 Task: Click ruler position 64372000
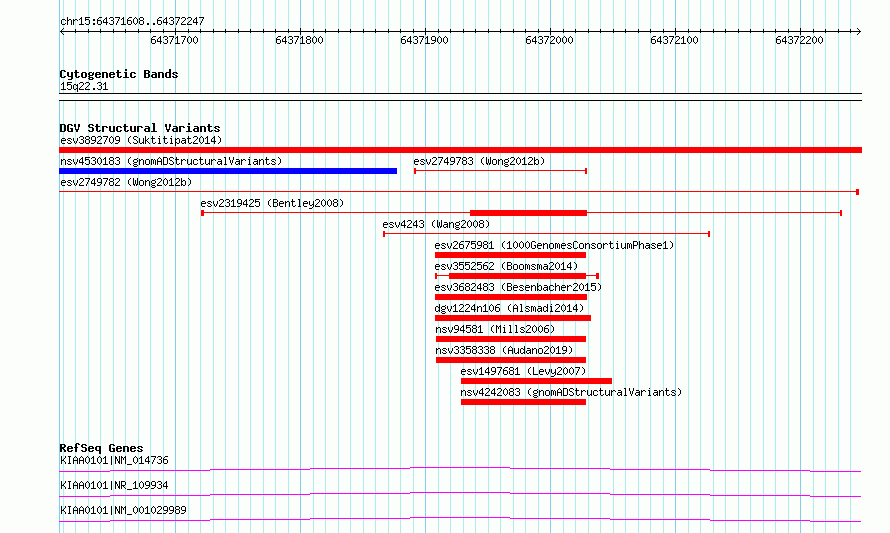549,40
